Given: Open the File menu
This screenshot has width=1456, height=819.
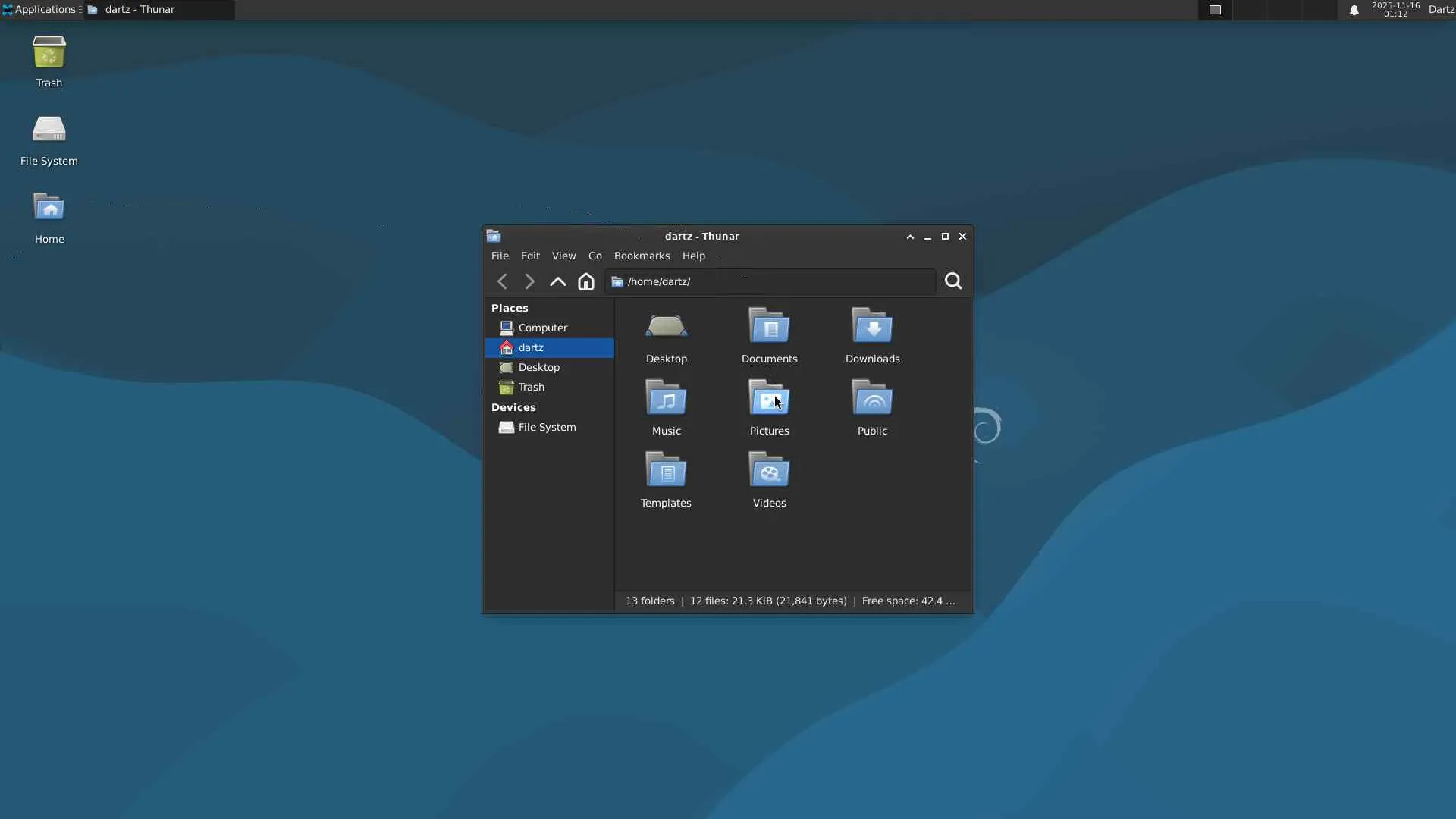Looking at the screenshot, I should (500, 256).
